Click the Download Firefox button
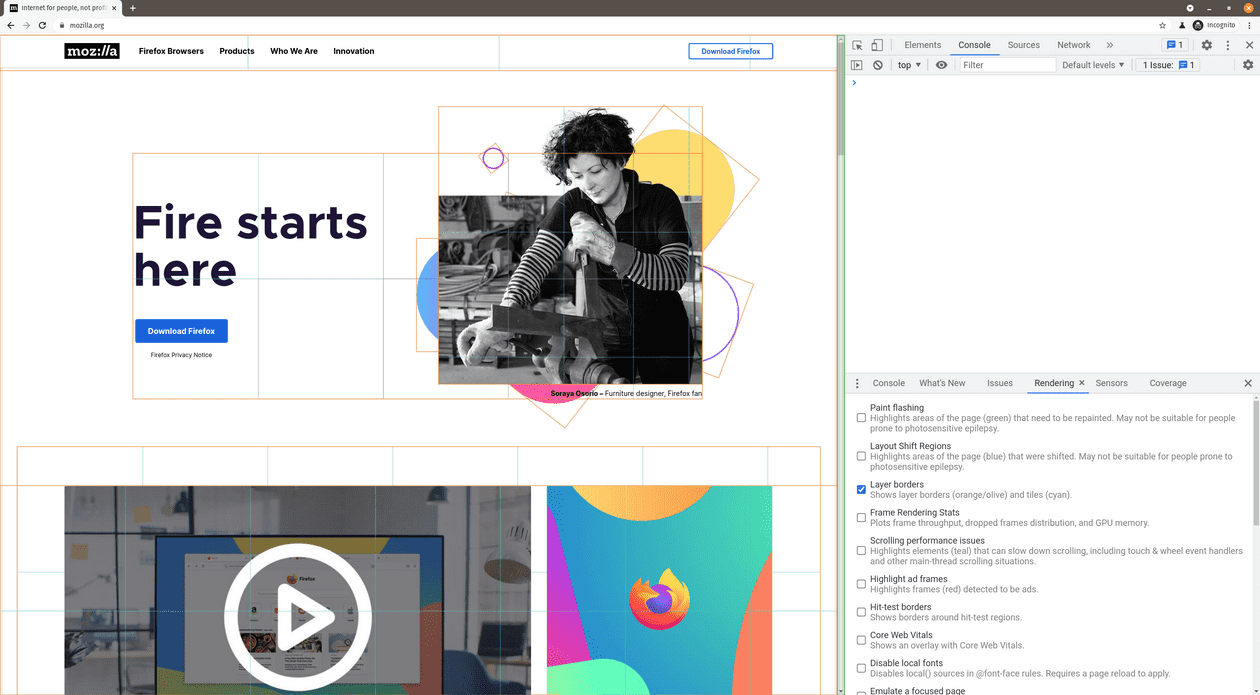 (181, 330)
